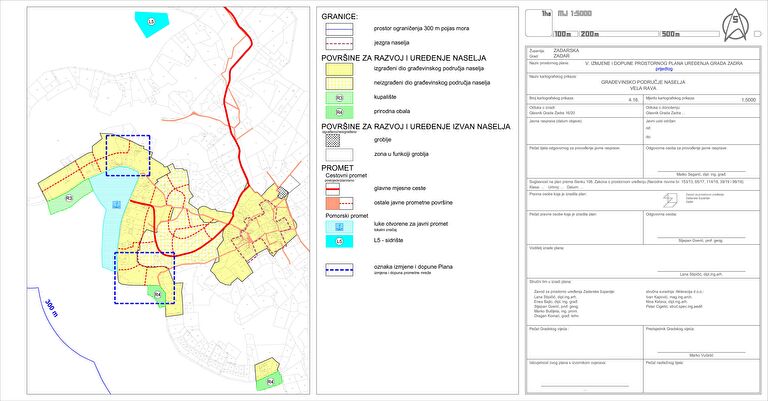
Task: Click the plan title 'V. IZMJENE I DOPUNE...' line
Action: [x=664, y=64]
